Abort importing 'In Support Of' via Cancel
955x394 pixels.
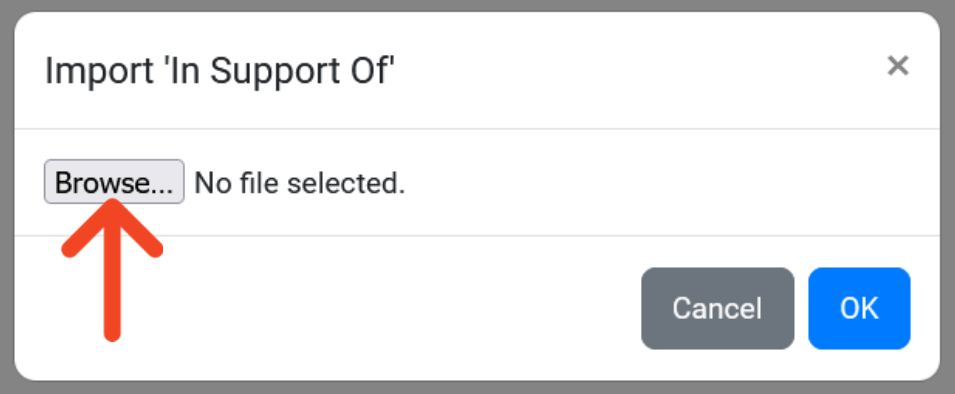(x=717, y=308)
